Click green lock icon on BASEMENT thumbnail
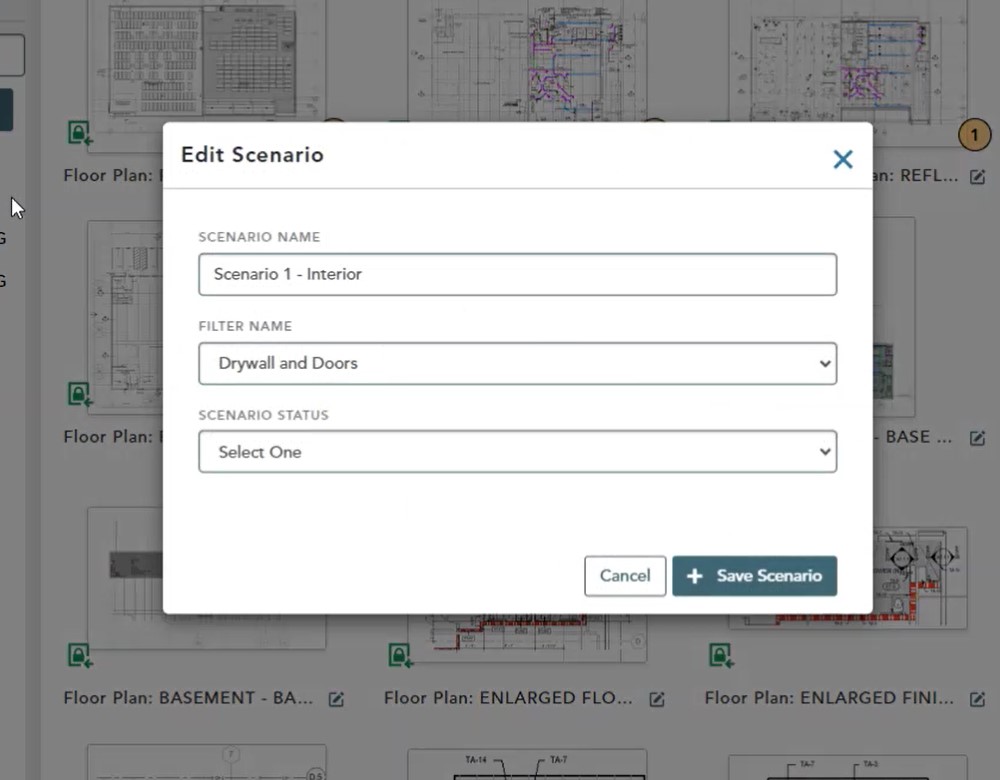 (80, 655)
